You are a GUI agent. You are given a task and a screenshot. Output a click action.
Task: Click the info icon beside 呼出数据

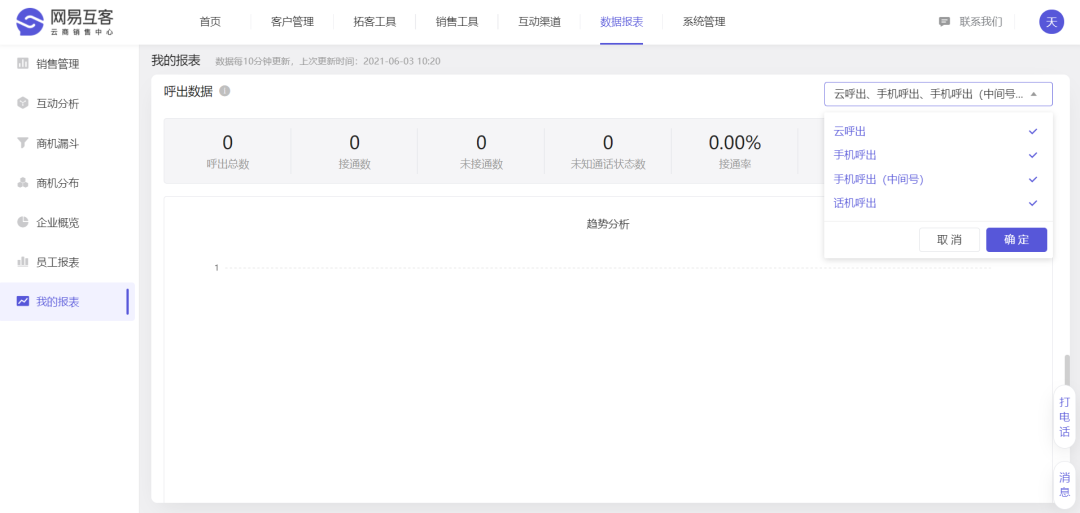[x=225, y=91]
